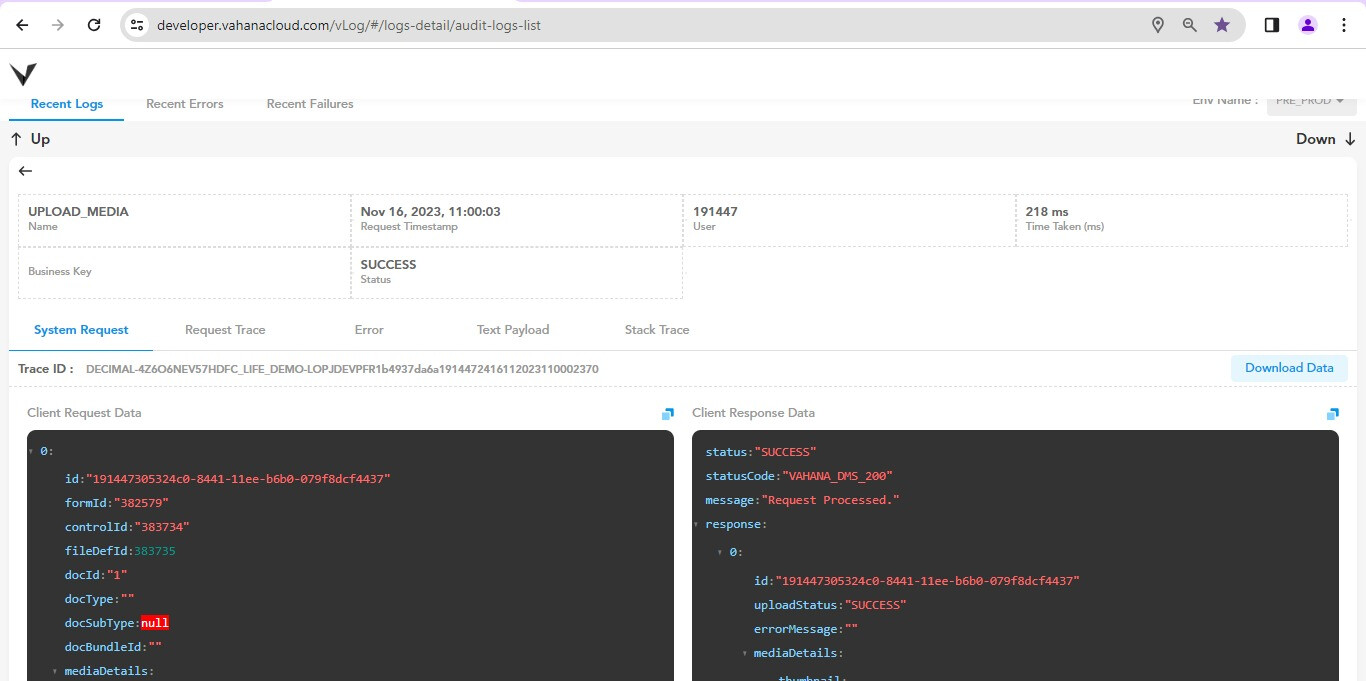Click the request timestamp Nov 16, 2023, 11:00:03
Image resolution: width=1366 pixels, height=681 pixels.
coord(431,212)
